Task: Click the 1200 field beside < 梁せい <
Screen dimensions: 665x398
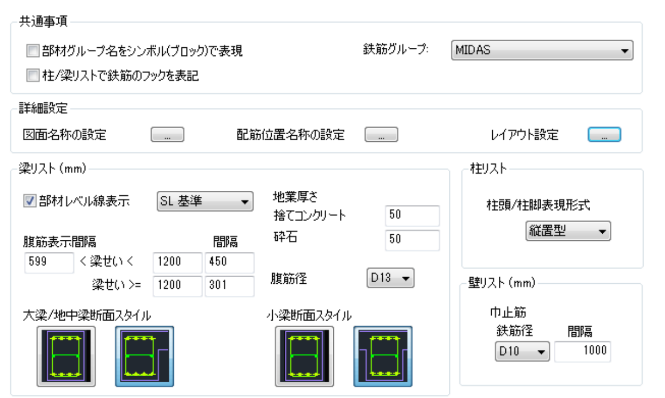Action: 177,262
